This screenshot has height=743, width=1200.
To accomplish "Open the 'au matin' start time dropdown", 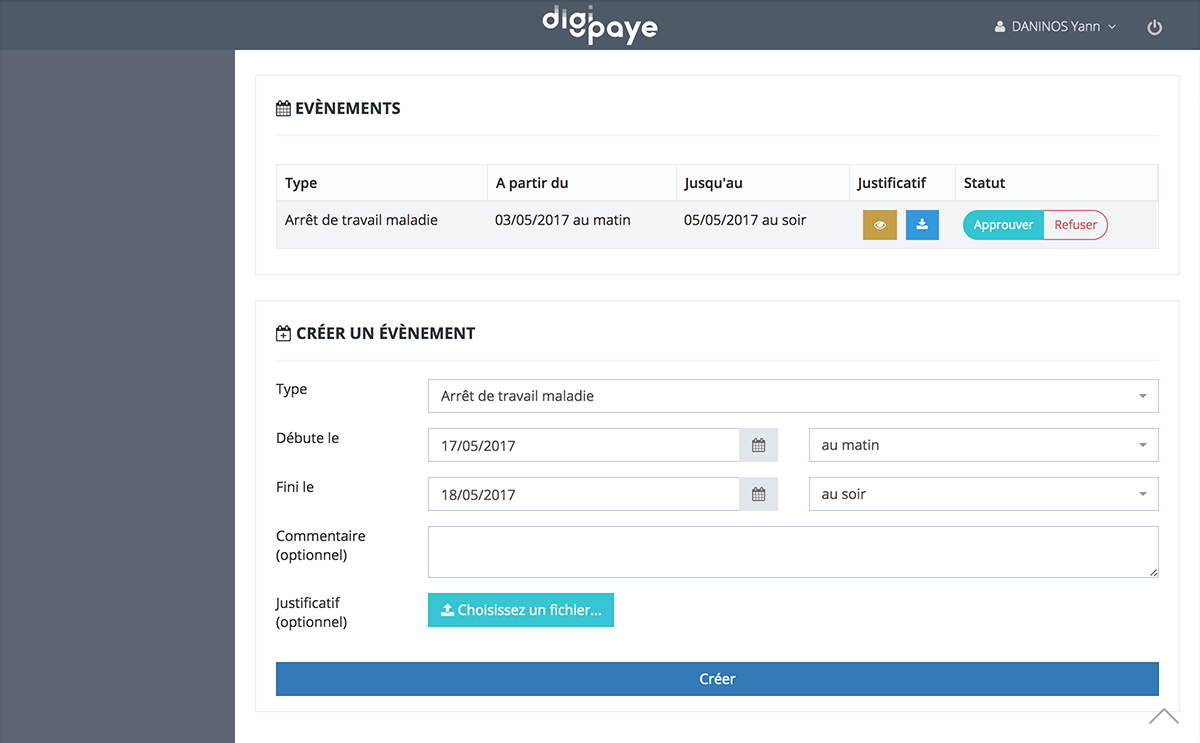I will click(983, 445).
